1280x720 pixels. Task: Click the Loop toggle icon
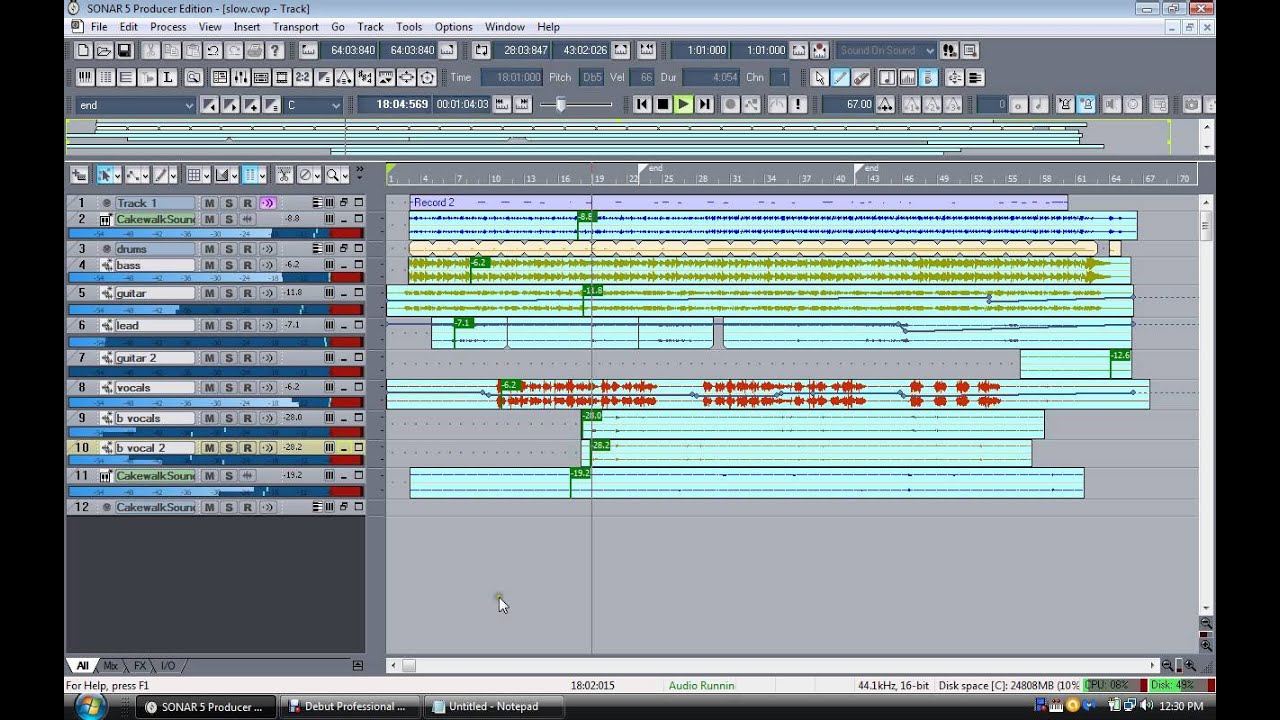pos(482,50)
